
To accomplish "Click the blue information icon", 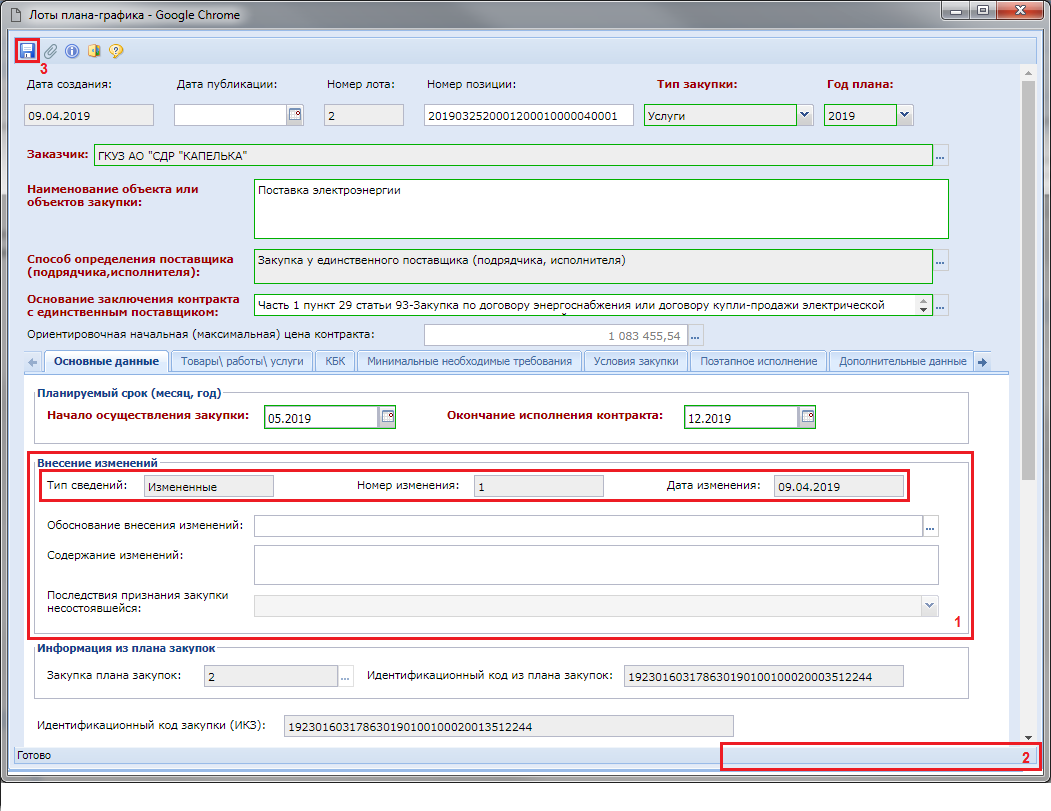I will click(72, 50).
